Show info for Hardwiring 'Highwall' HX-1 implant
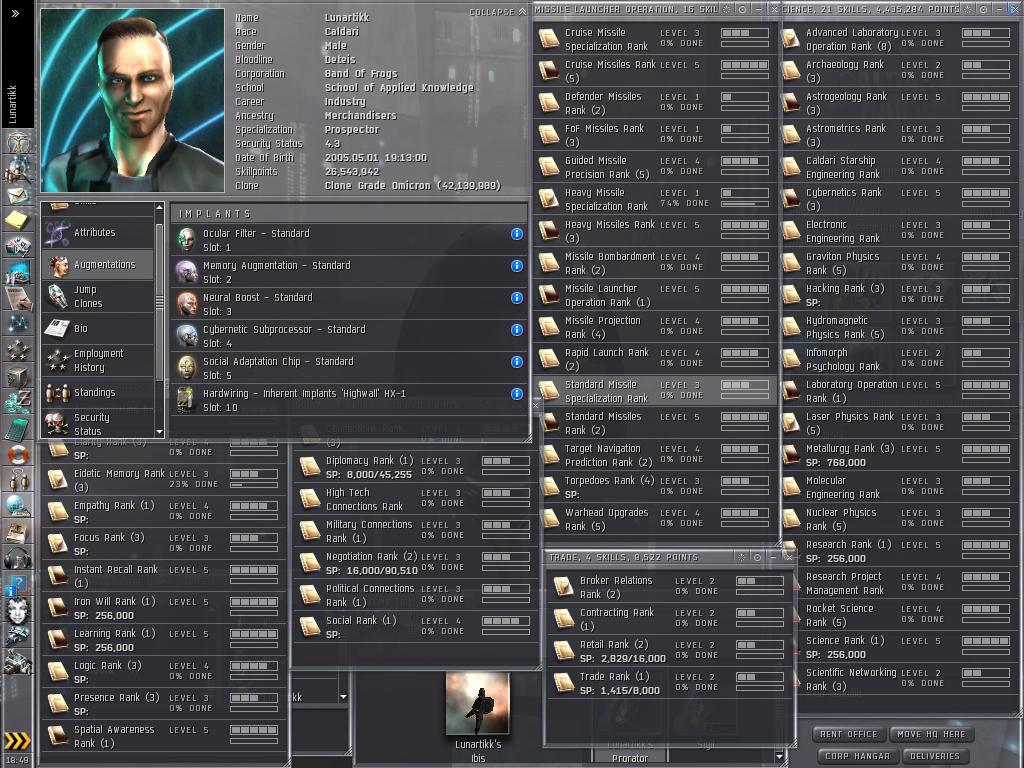The height and width of the screenshot is (768, 1024). click(517, 393)
